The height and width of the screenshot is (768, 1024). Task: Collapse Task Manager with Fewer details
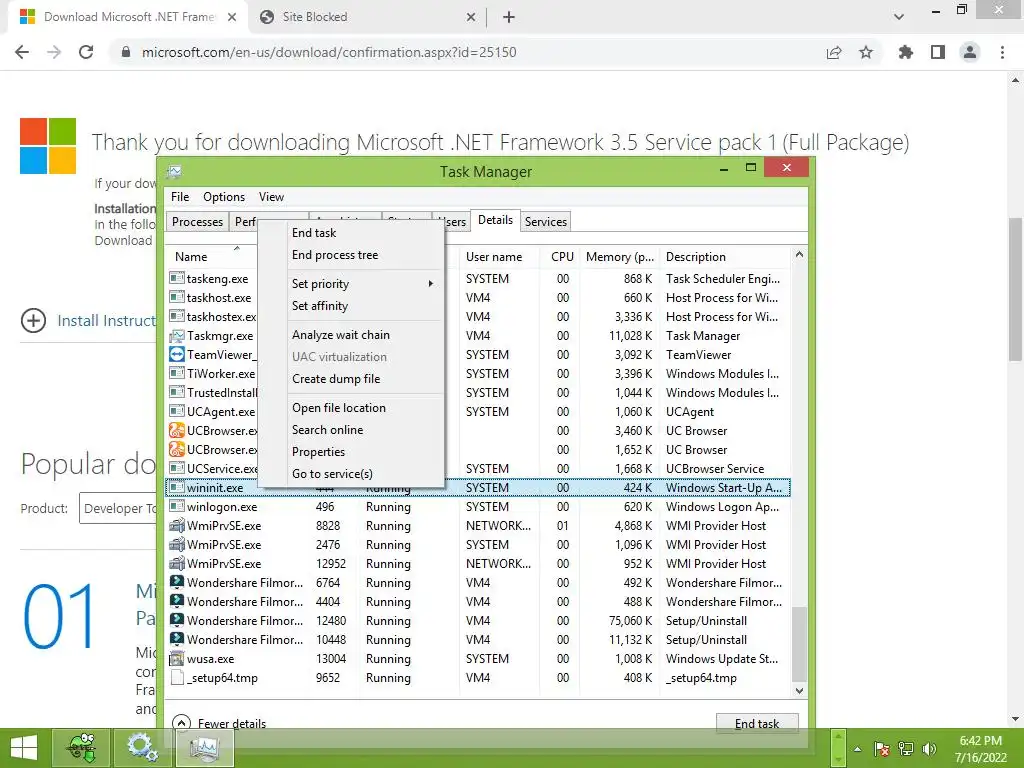tap(219, 723)
